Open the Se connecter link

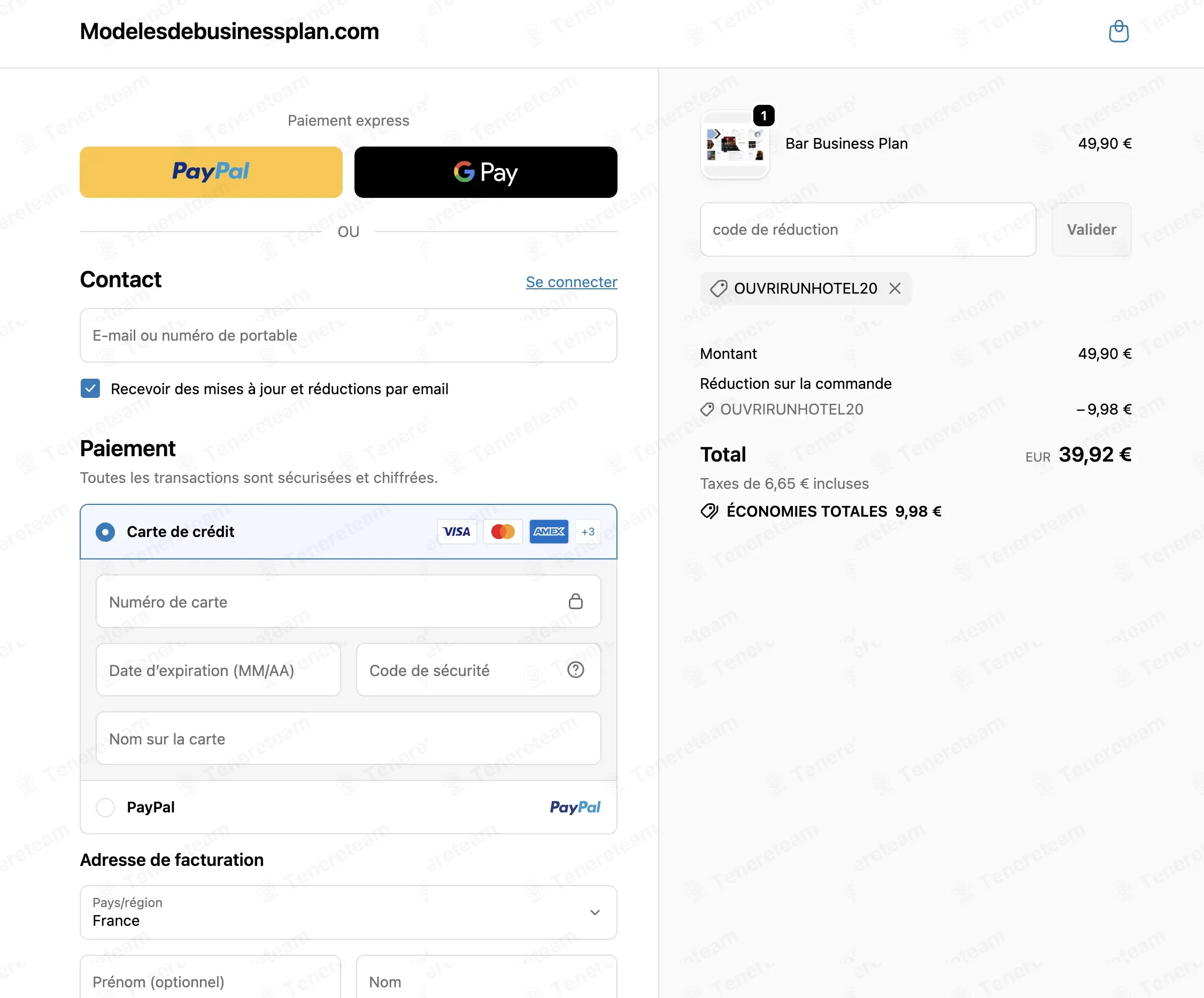(x=572, y=282)
